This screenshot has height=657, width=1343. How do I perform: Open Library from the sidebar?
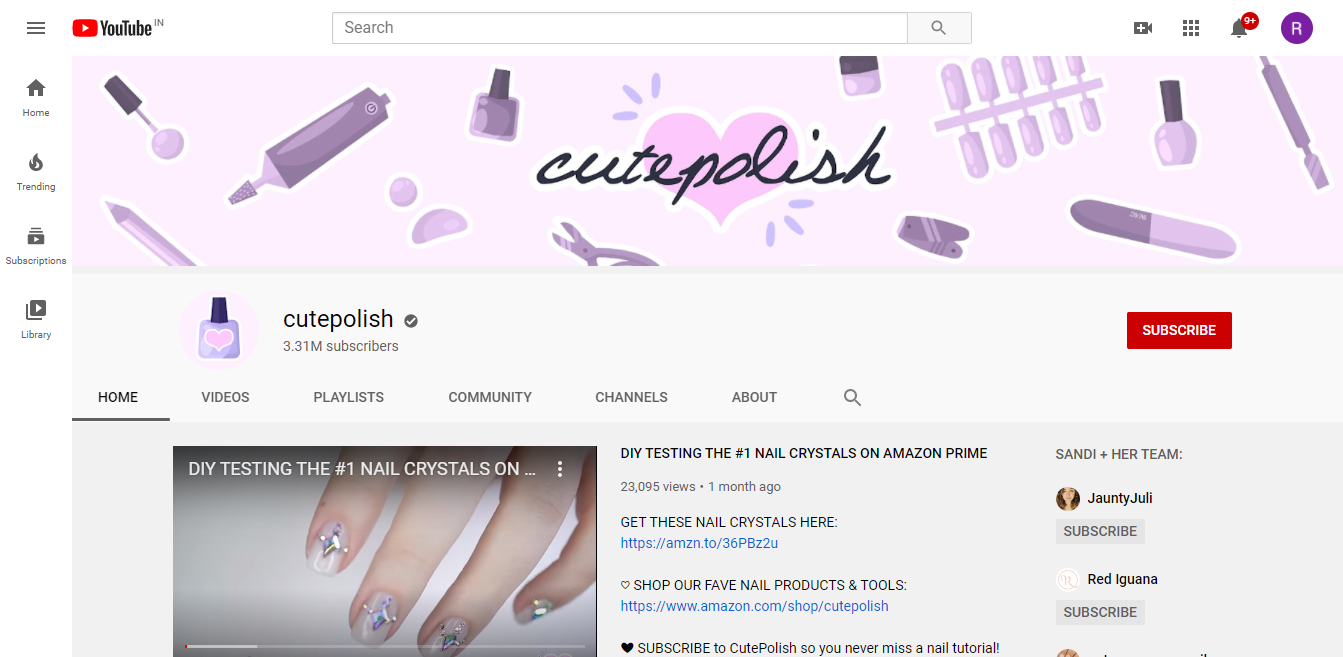click(36, 320)
